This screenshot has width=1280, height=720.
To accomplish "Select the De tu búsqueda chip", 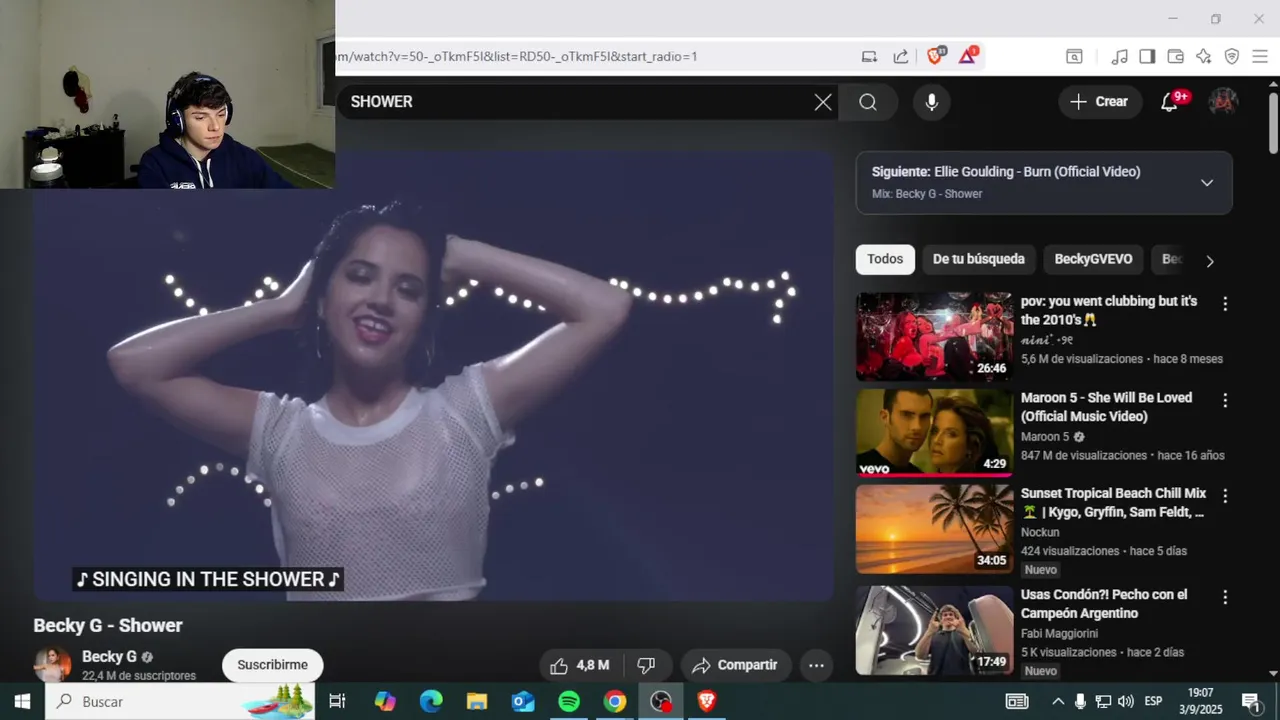I will (979, 259).
